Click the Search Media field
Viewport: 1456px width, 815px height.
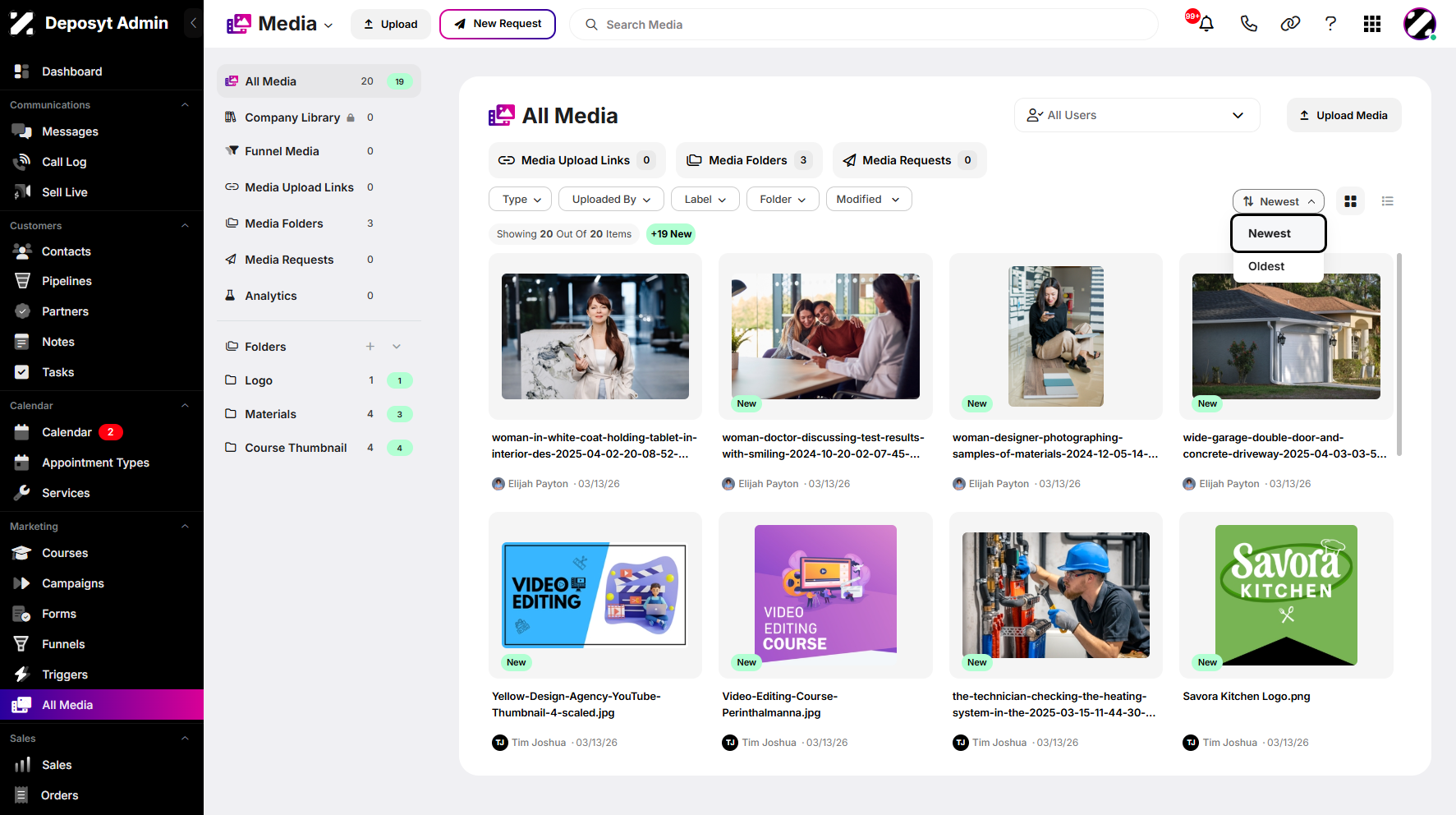pyautogui.click(x=863, y=25)
